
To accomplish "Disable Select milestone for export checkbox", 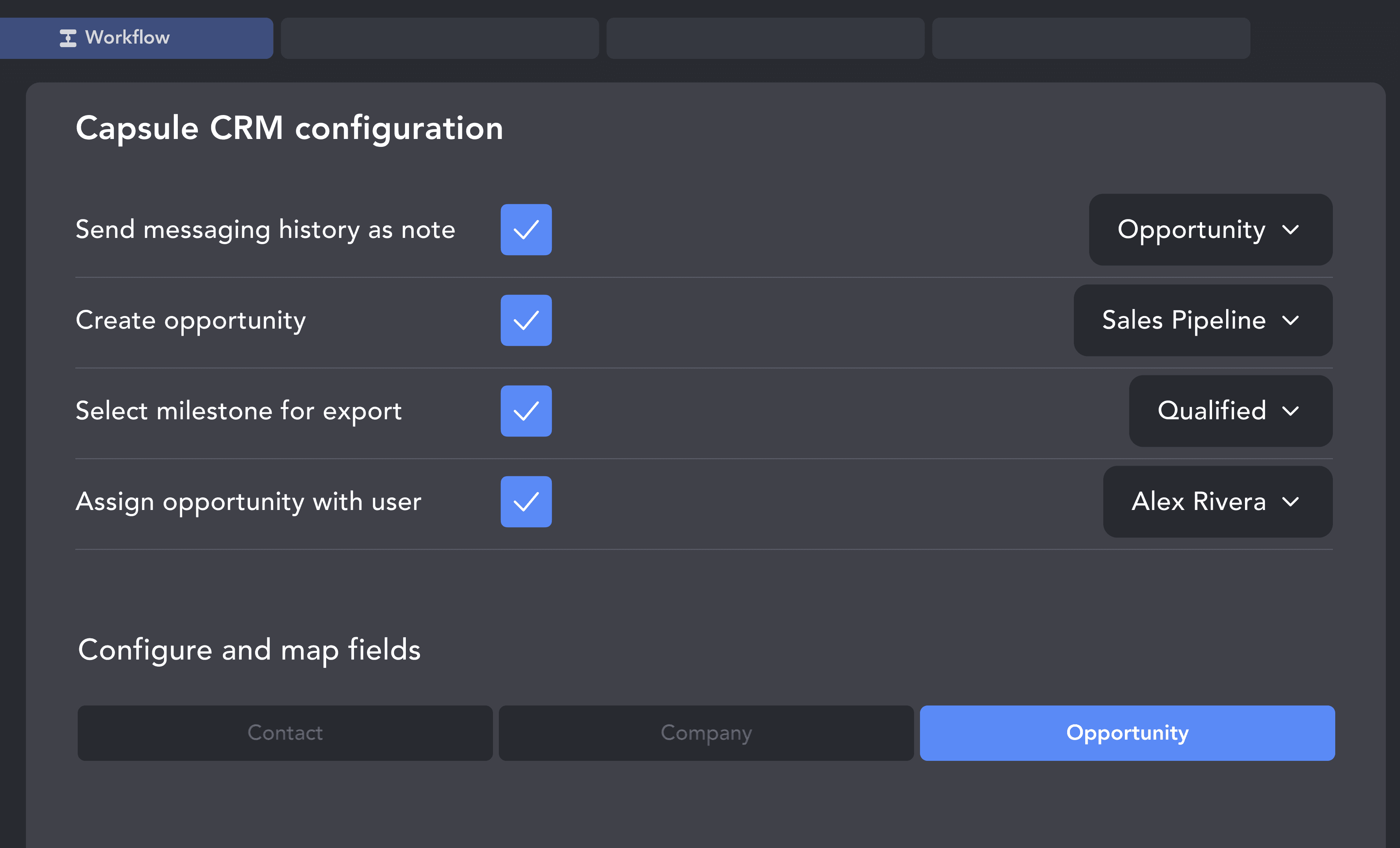I will (526, 411).
